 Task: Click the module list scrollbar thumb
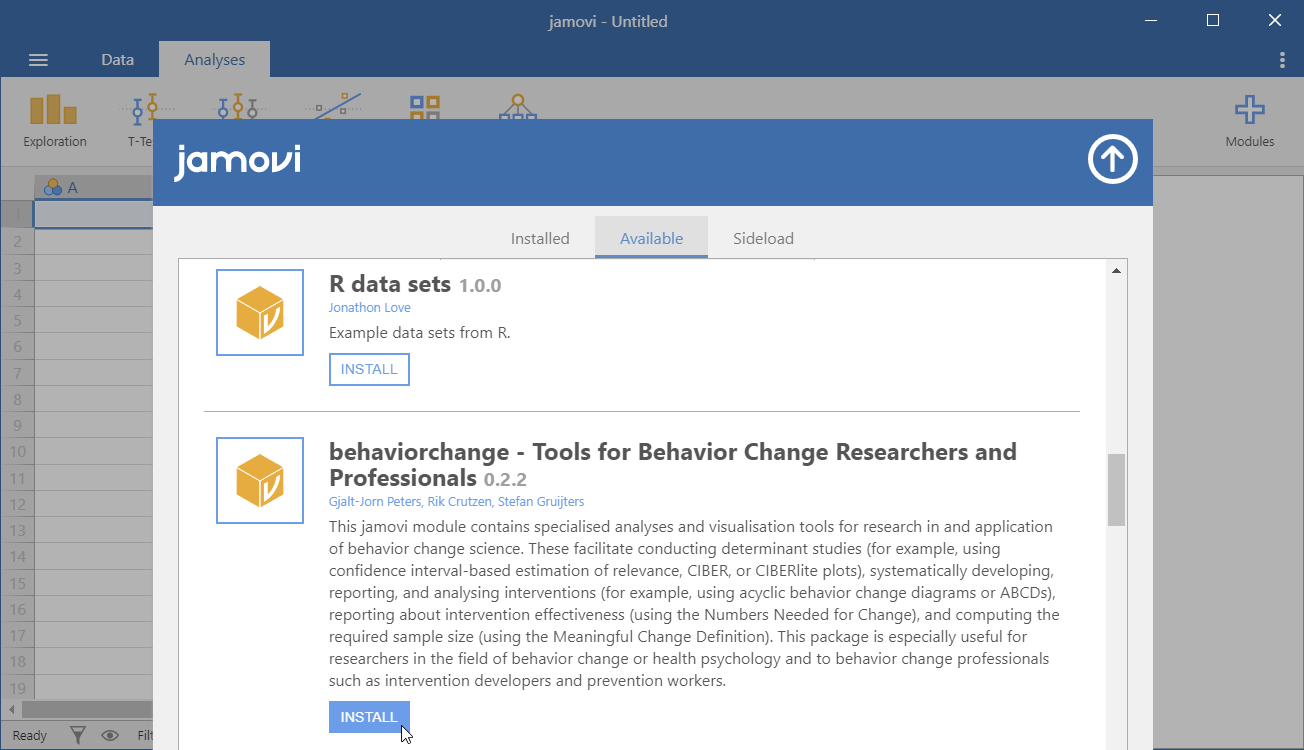tap(1116, 489)
